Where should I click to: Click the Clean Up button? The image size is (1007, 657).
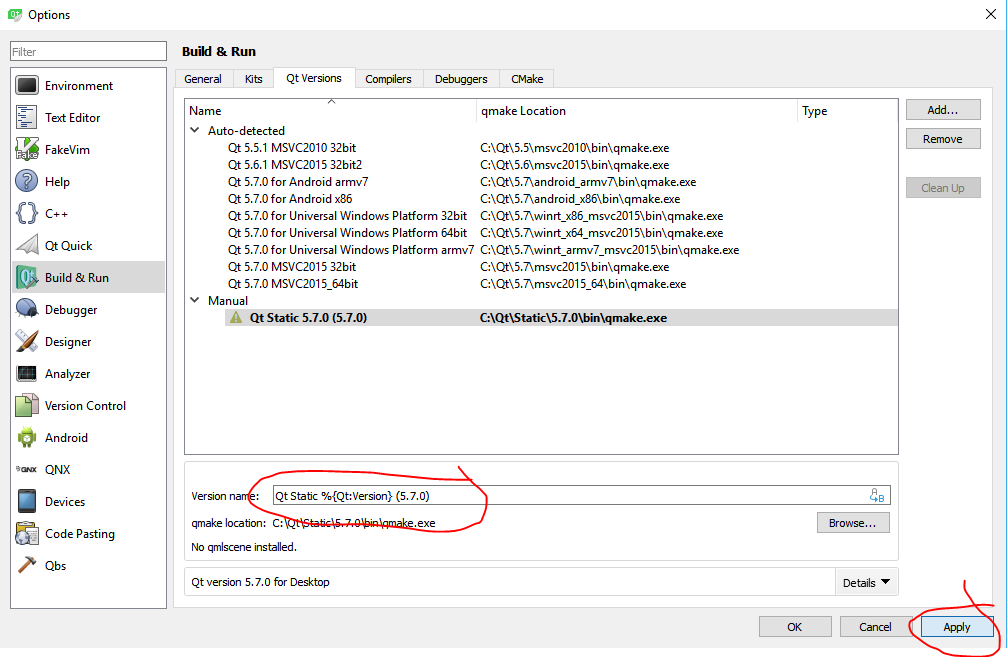tap(943, 188)
